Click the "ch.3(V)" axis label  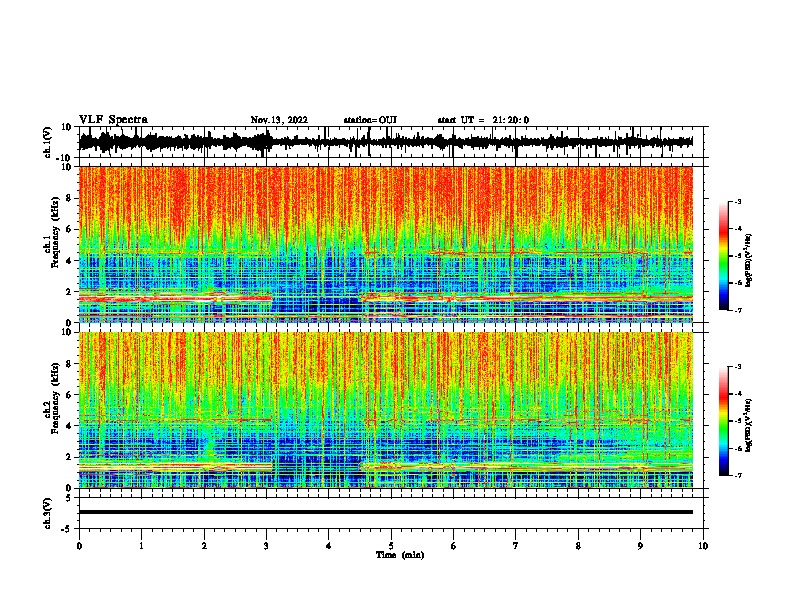(x=48, y=513)
